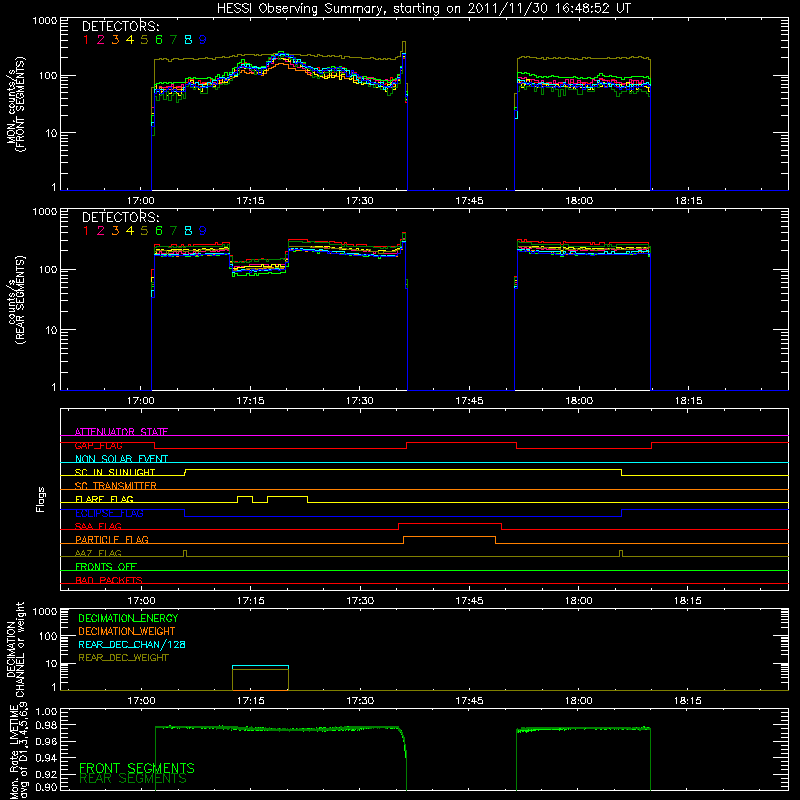Click the ATTENUATOR_STATE flag label

pyautogui.click(x=121, y=432)
